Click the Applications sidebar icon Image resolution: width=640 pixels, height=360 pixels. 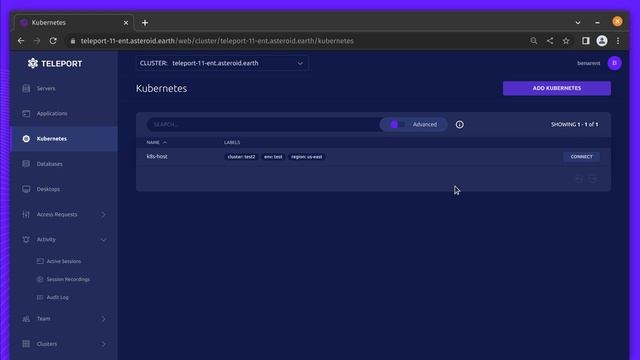(26, 113)
